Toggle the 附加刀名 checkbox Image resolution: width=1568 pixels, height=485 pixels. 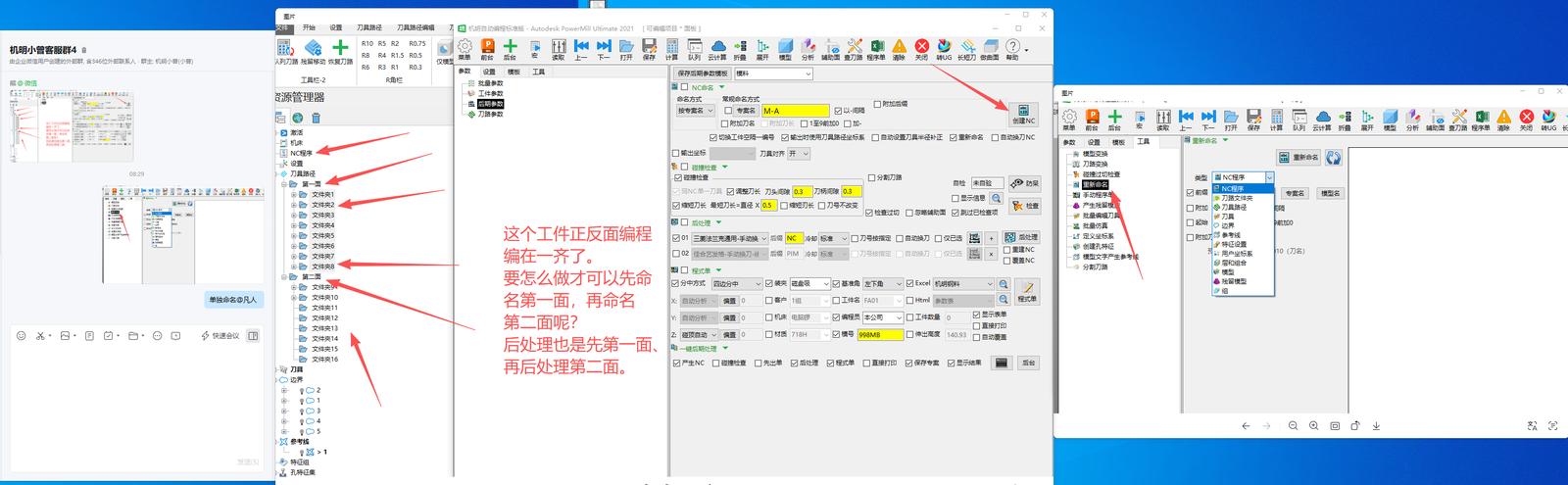pyautogui.click(x=724, y=124)
